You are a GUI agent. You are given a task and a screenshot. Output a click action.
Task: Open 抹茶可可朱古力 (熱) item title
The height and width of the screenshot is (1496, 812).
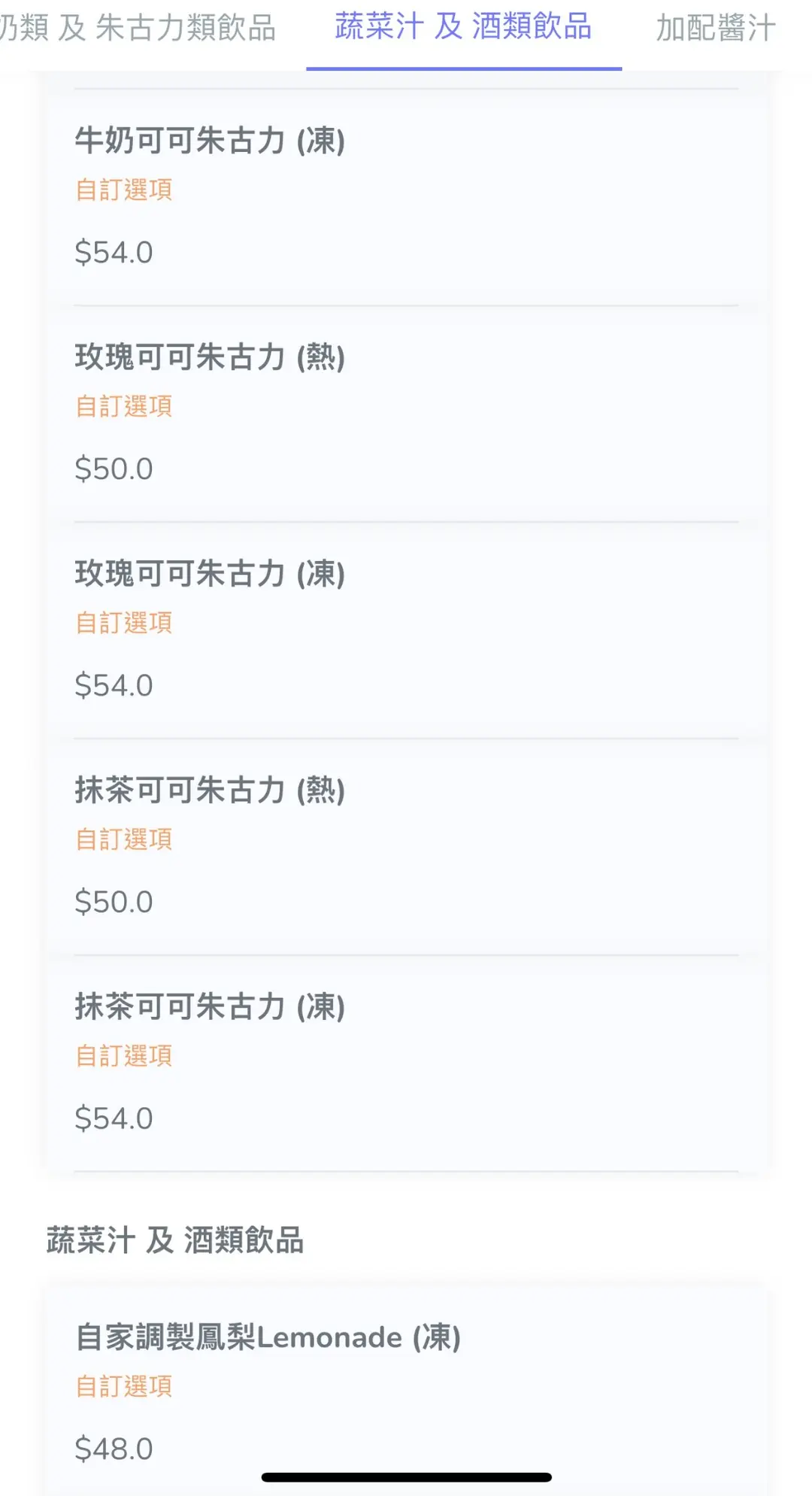[210, 790]
